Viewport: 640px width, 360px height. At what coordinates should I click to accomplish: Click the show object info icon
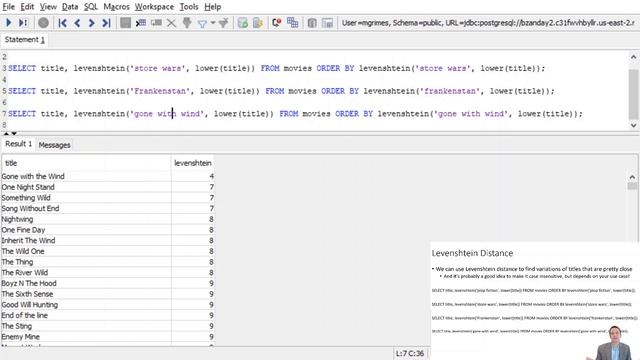(x=327, y=23)
